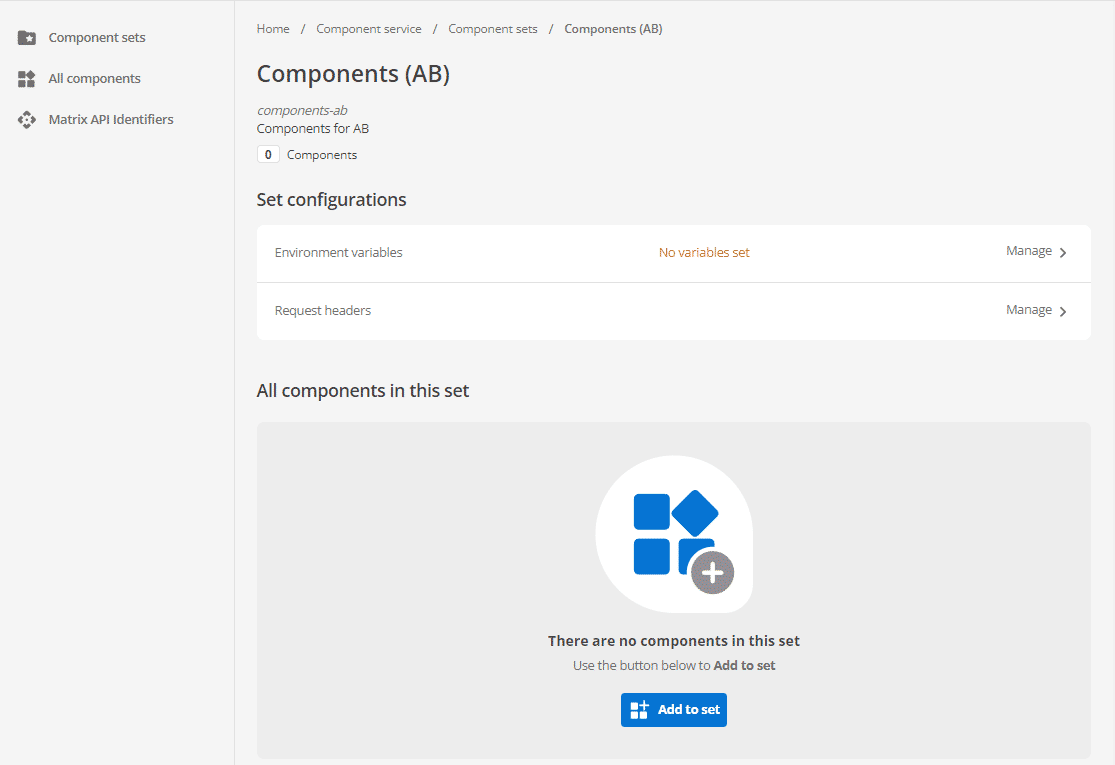
Task: Navigate to Component service via breadcrumb
Action: [x=368, y=28]
